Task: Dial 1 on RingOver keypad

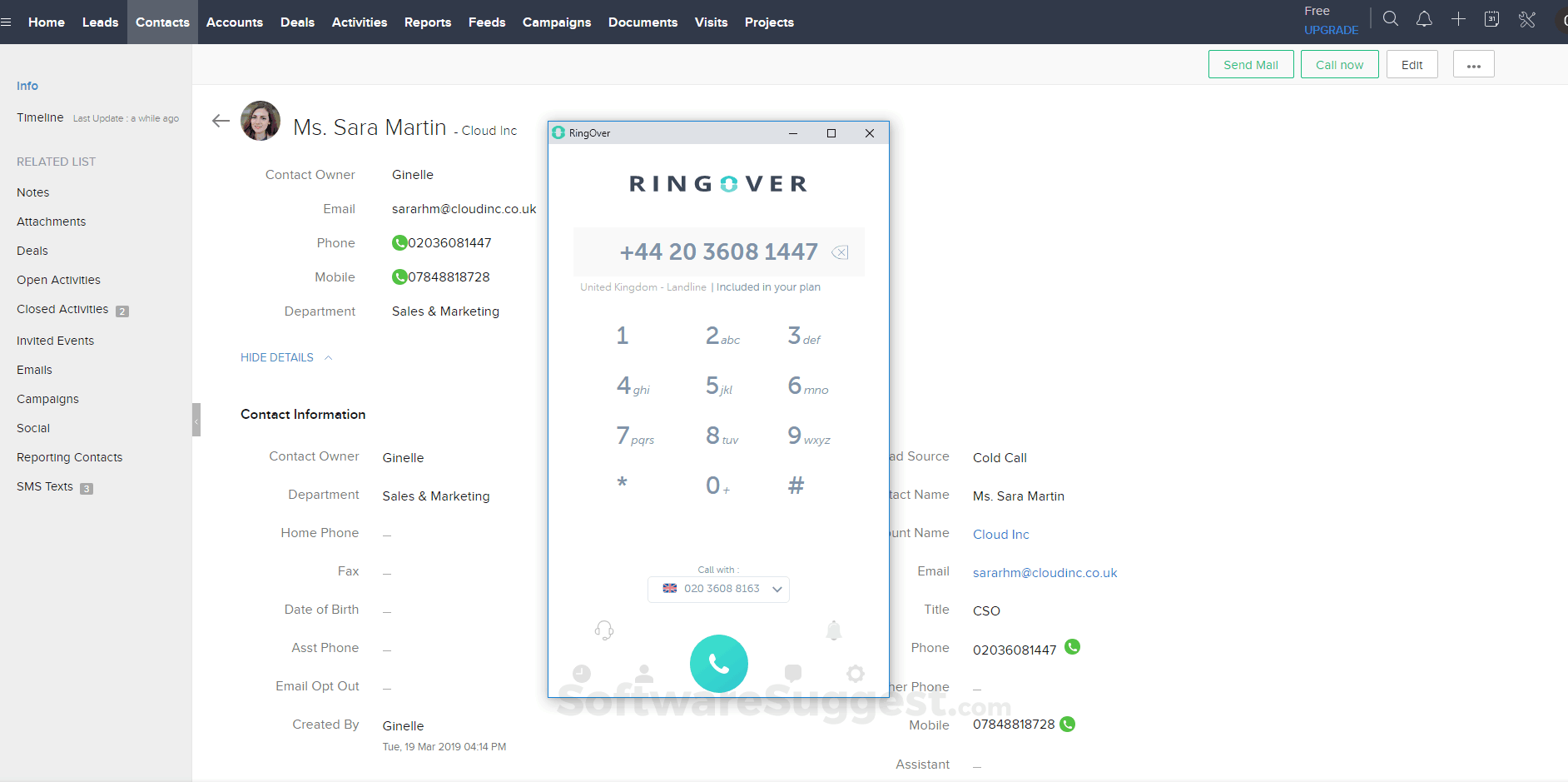Action: coord(623,336)
